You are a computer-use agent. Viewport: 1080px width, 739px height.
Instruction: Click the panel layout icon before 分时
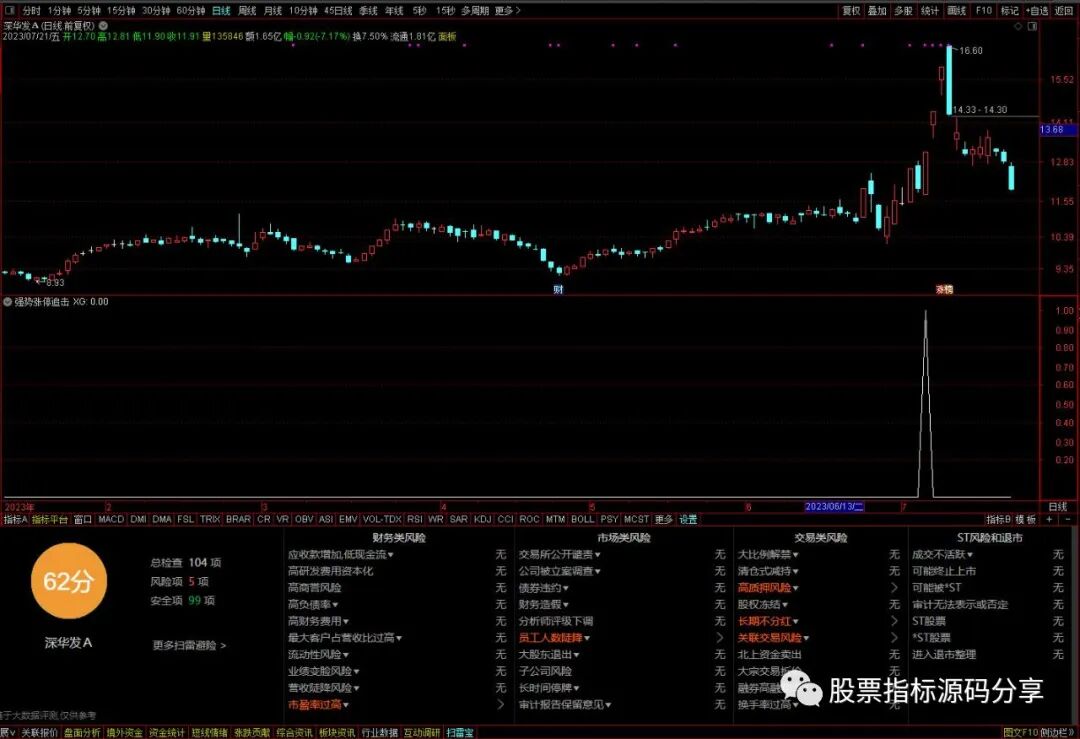10,10
